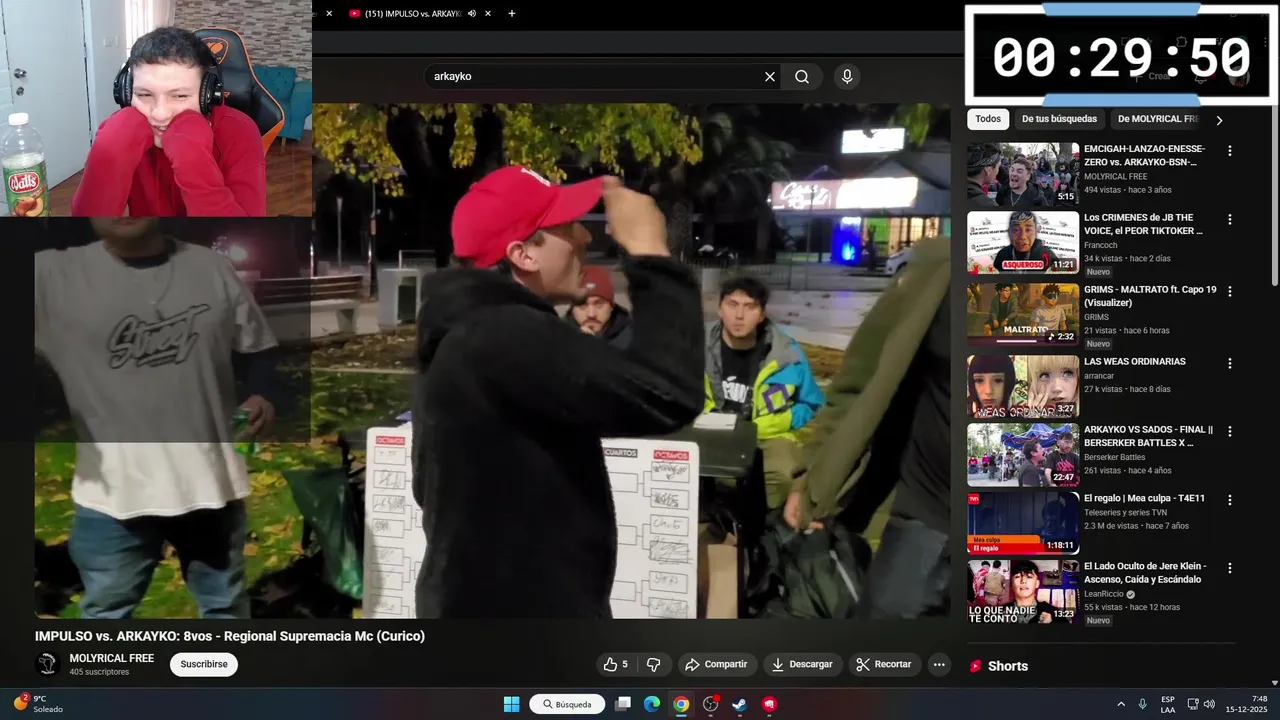Open options for LAS WEAS ORDINARIAS
1280x720 pixels.
point(1230,363)
